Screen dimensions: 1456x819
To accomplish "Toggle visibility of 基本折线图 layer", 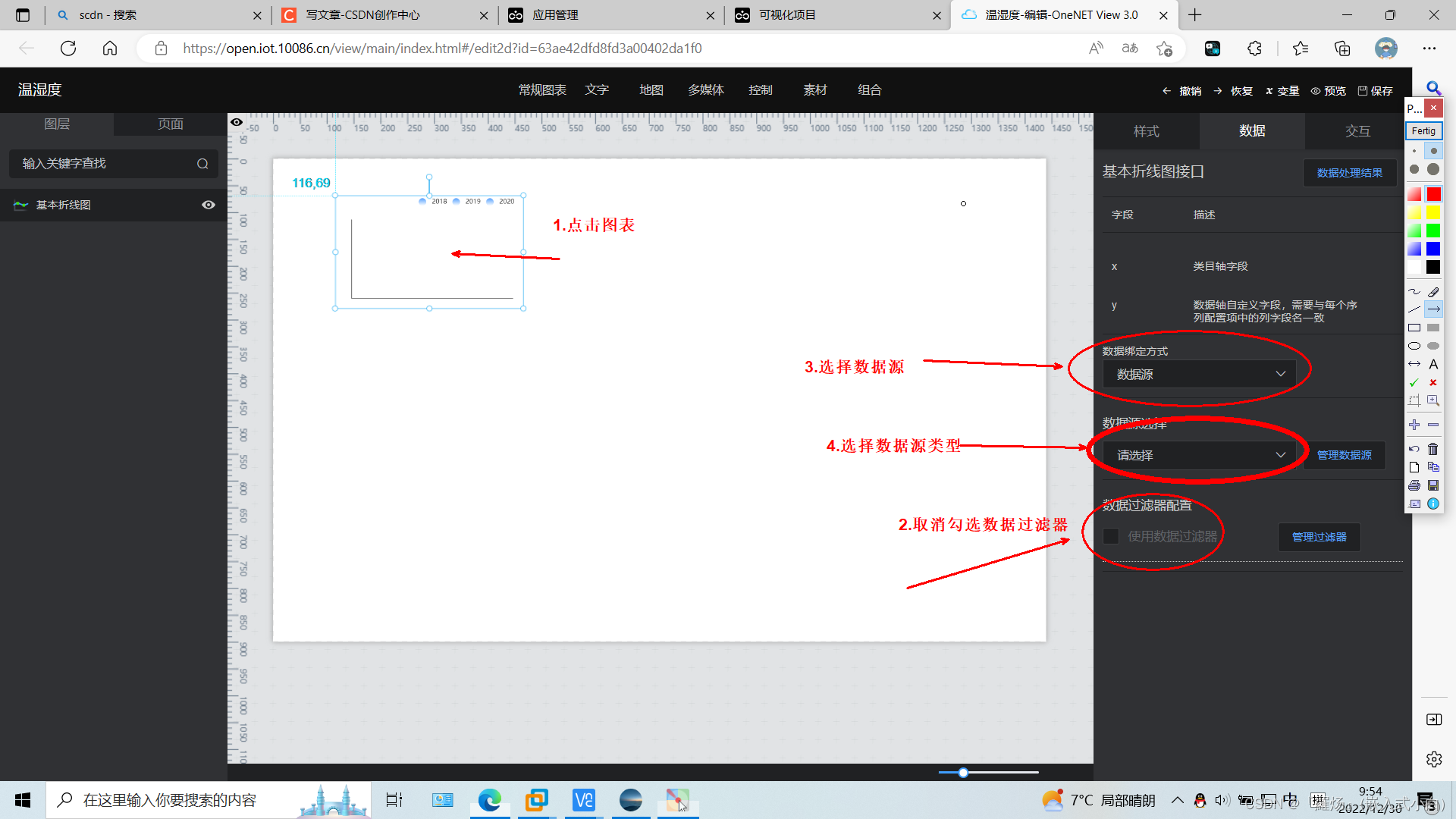I will click(209, 205).
